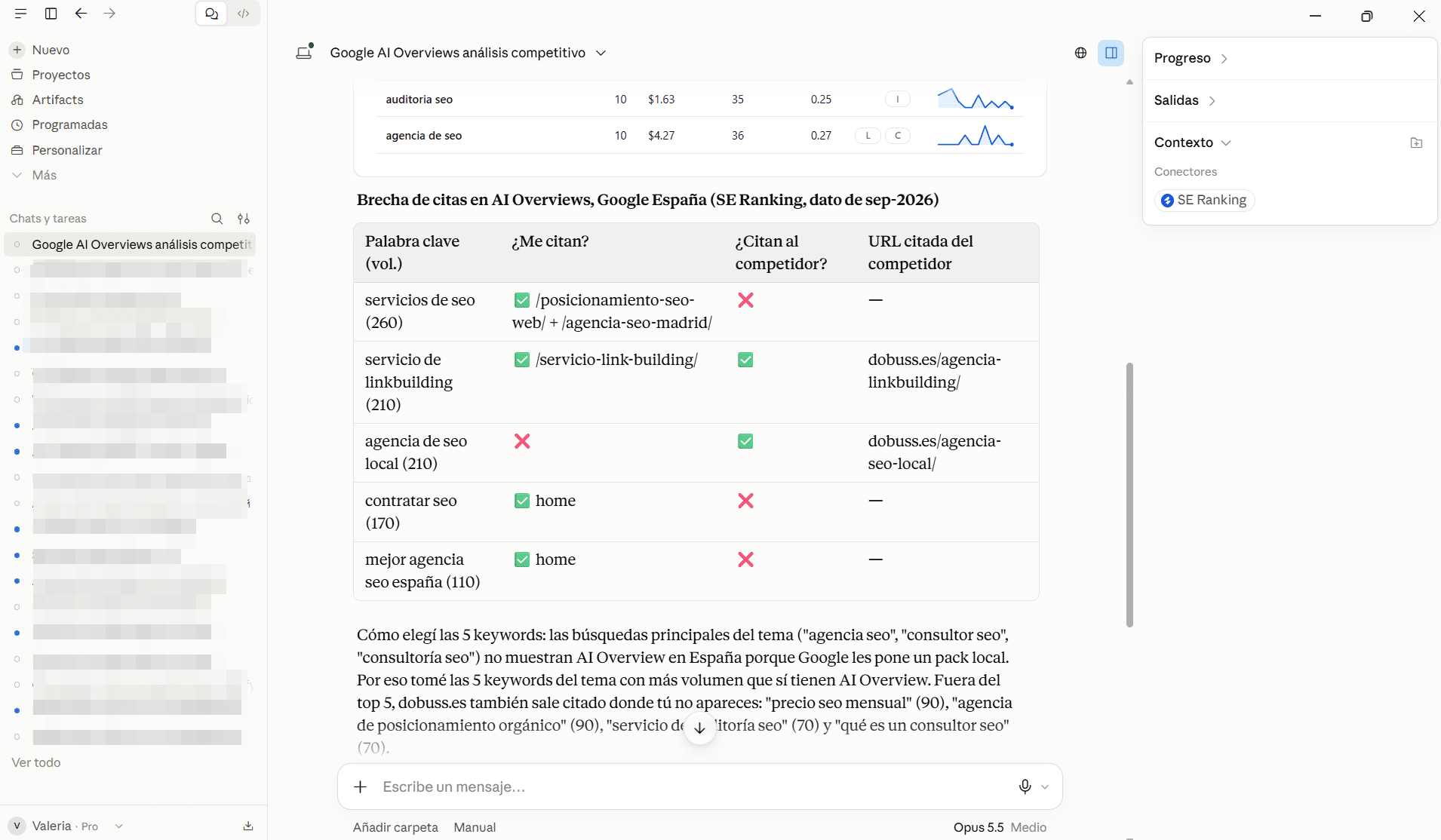Search chats with the magnifier icon
This screenshot has height=840, width=1441.
coord(217,219)
